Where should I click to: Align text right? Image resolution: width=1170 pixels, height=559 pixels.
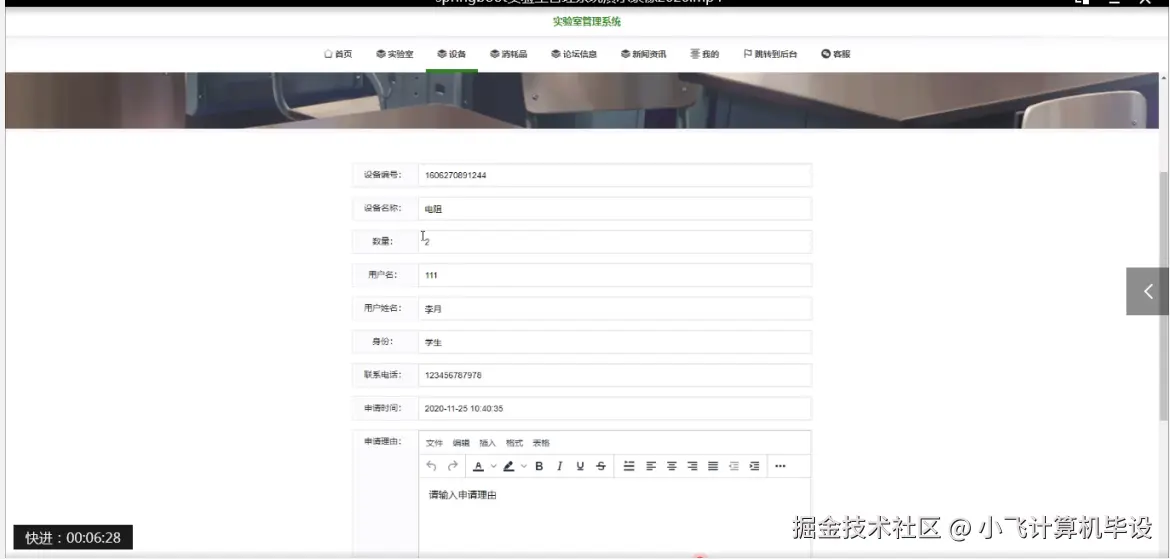point(692,466)
